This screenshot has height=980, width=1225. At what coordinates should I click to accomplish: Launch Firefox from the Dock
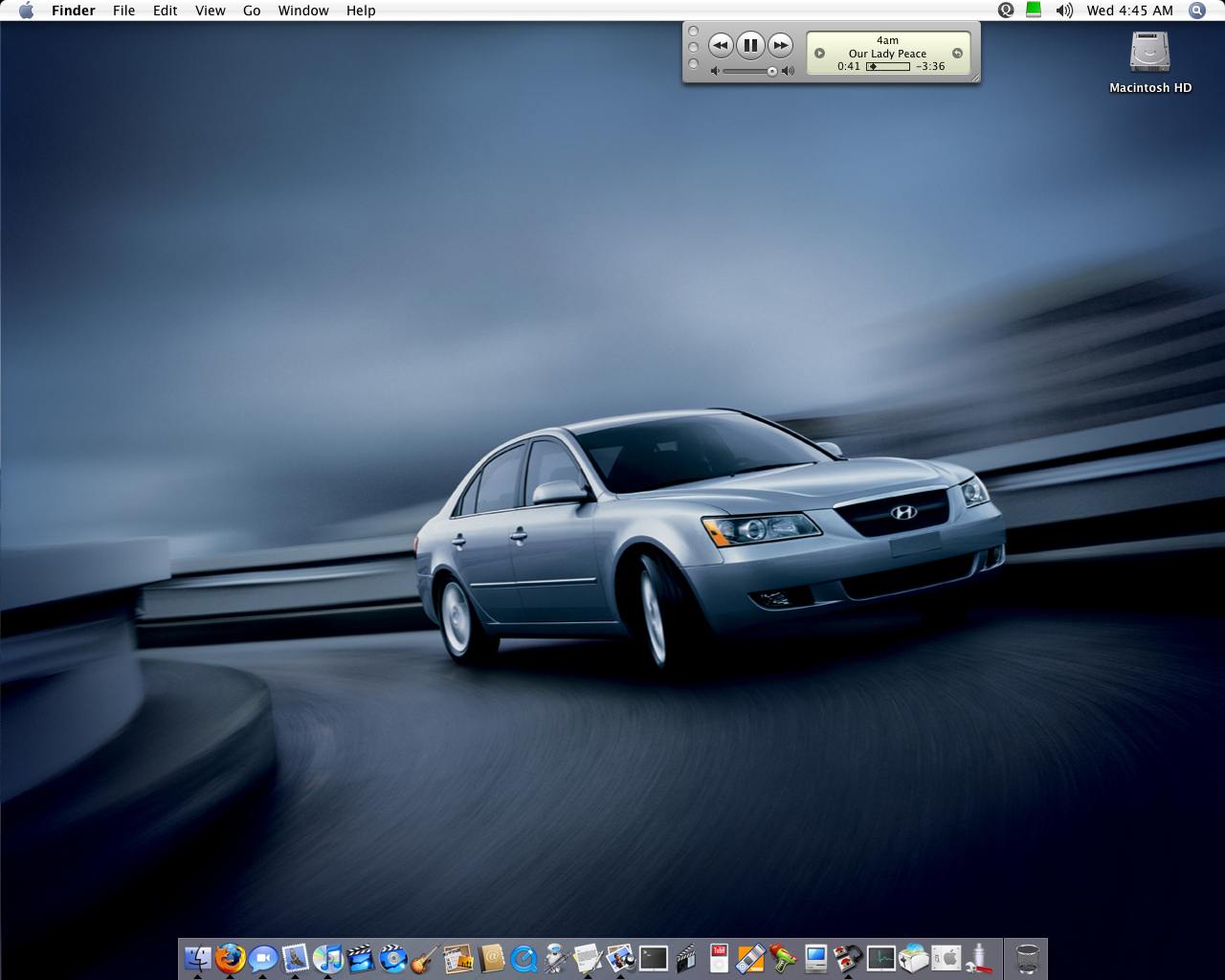click(x=231, y=958)
